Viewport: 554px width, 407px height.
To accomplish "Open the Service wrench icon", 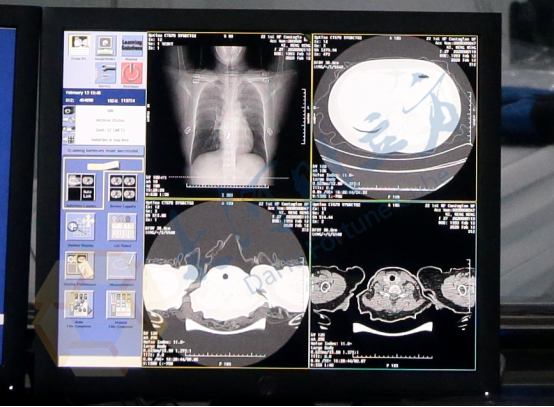I will pyautogui.click(x=105, y=73).
